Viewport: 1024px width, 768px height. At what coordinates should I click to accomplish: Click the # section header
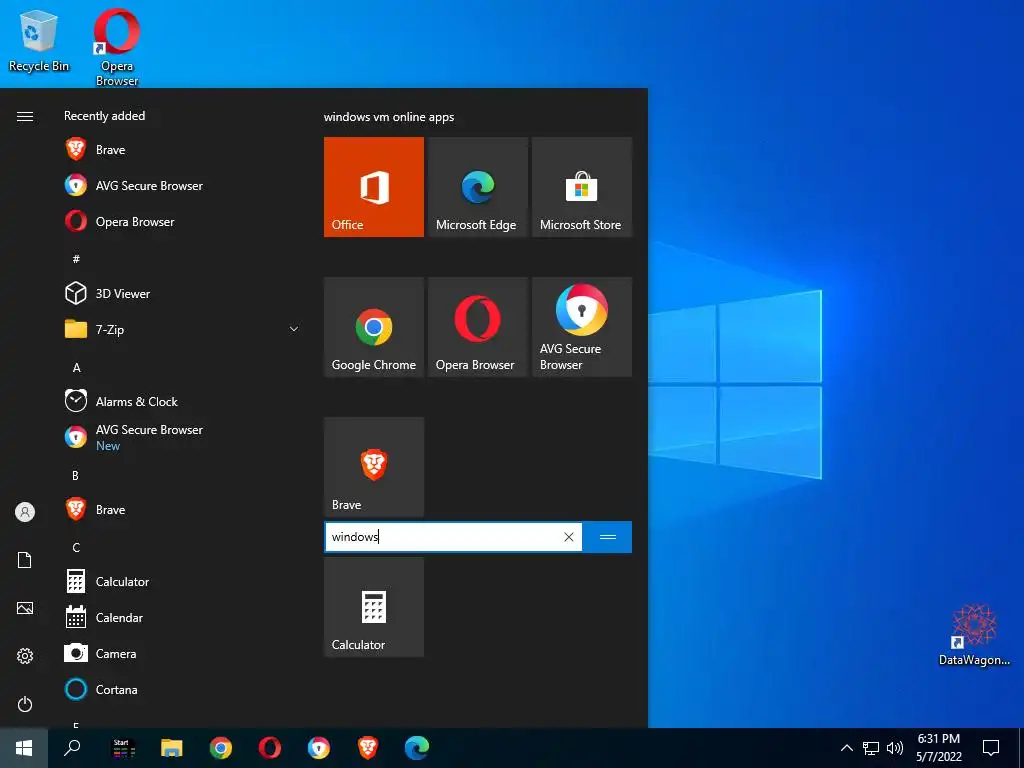click(x=76, y=259)
